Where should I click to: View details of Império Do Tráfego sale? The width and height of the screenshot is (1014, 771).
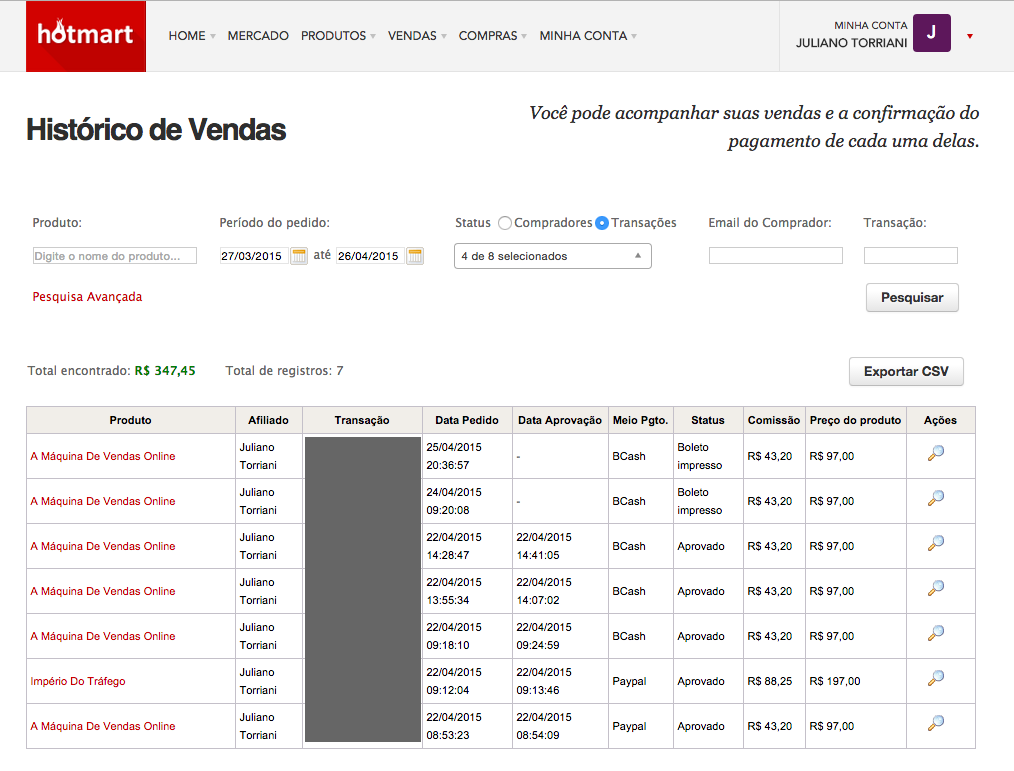pos(936,678)
